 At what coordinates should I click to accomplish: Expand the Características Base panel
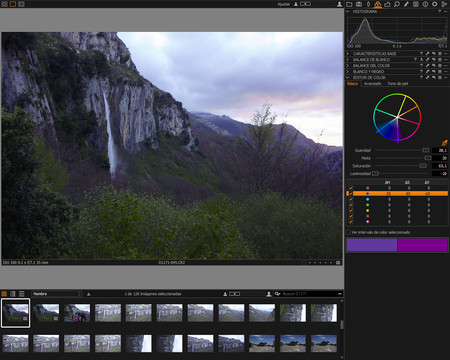coord(348,53)
